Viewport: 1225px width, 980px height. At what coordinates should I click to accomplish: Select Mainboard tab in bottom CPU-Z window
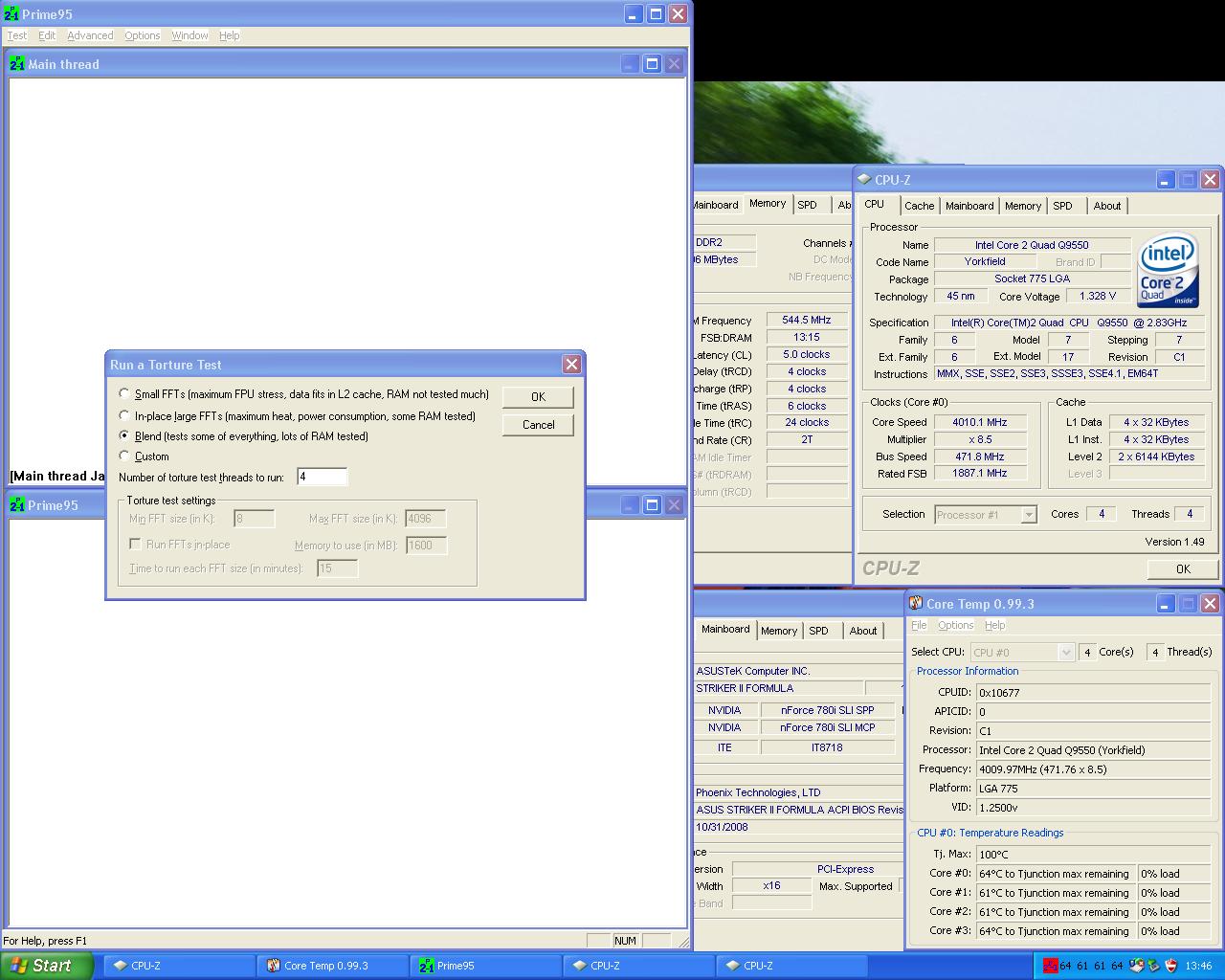pos(725,629)
